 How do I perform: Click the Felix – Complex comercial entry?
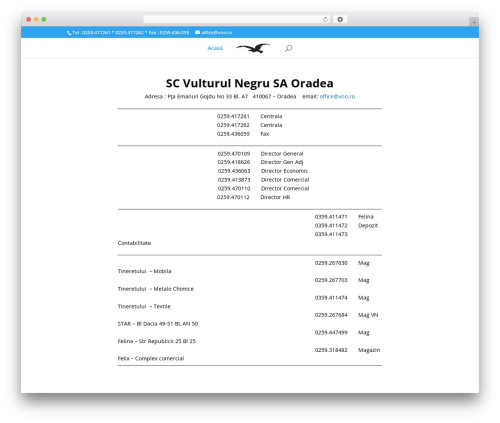click(x=151, y=358)
